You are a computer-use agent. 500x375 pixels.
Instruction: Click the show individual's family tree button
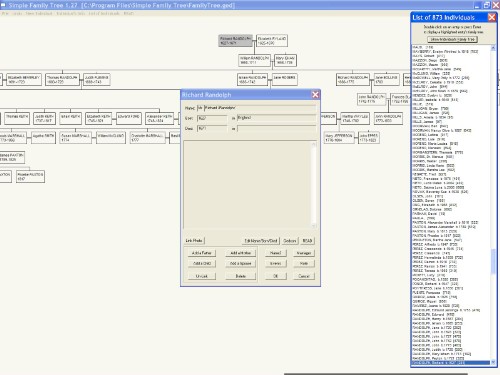point(452,39)
